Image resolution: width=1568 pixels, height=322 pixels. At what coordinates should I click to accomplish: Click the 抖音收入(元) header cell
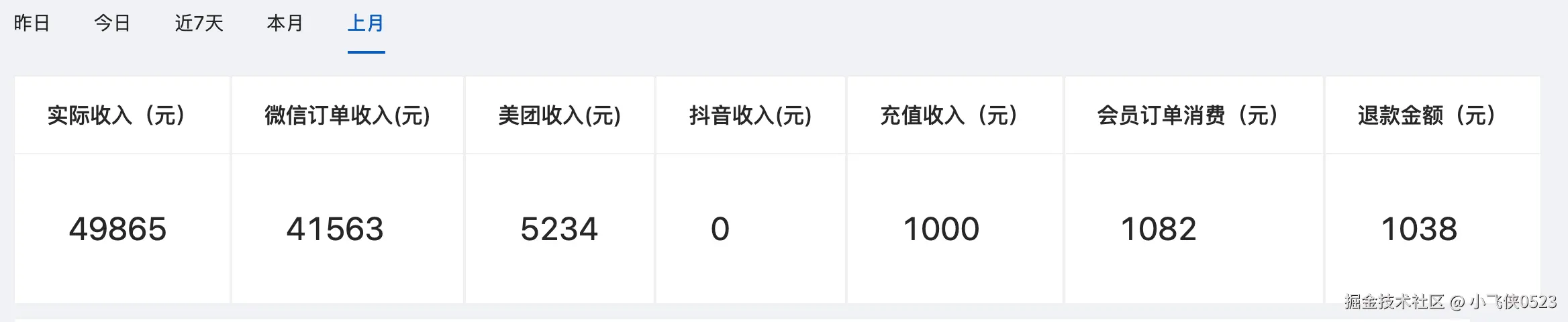[750, 115]
